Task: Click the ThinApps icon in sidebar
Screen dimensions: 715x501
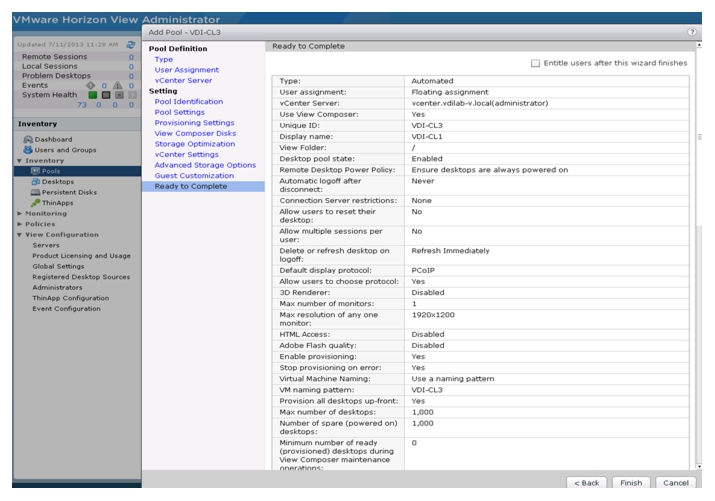Action: 35,203
